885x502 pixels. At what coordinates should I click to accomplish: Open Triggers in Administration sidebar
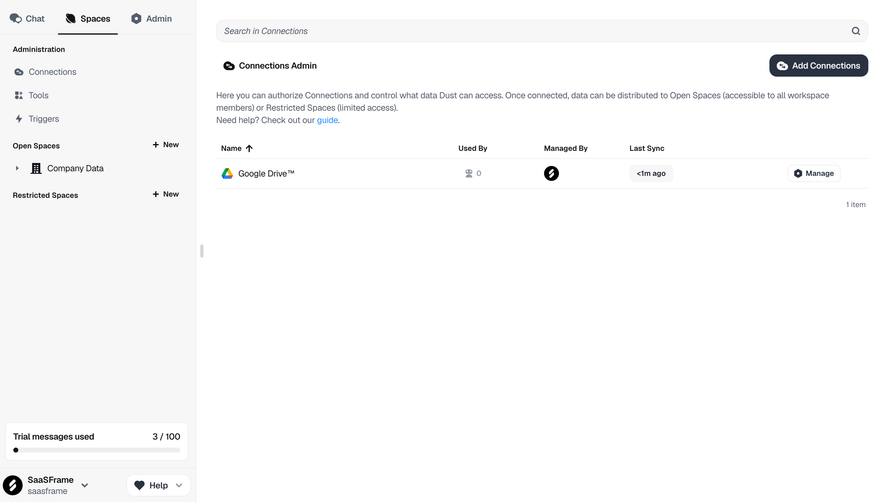pyautogui.click(x=43, y=119)
